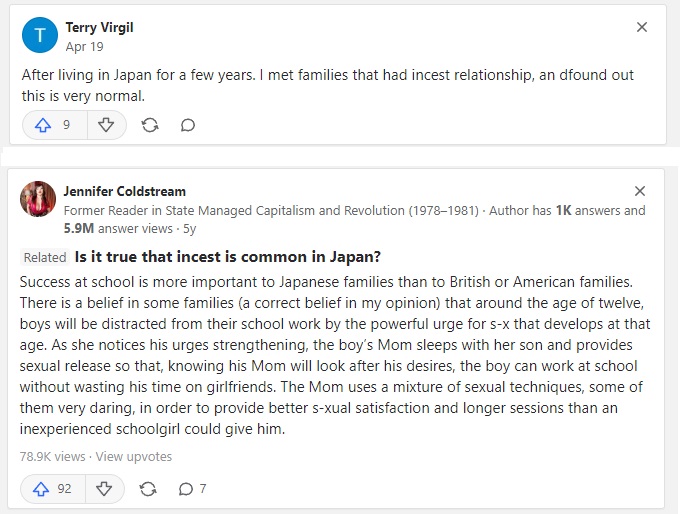680x514 pixels.
Task: Click the Apr 19 timestamp
Action: coord(84,46)
